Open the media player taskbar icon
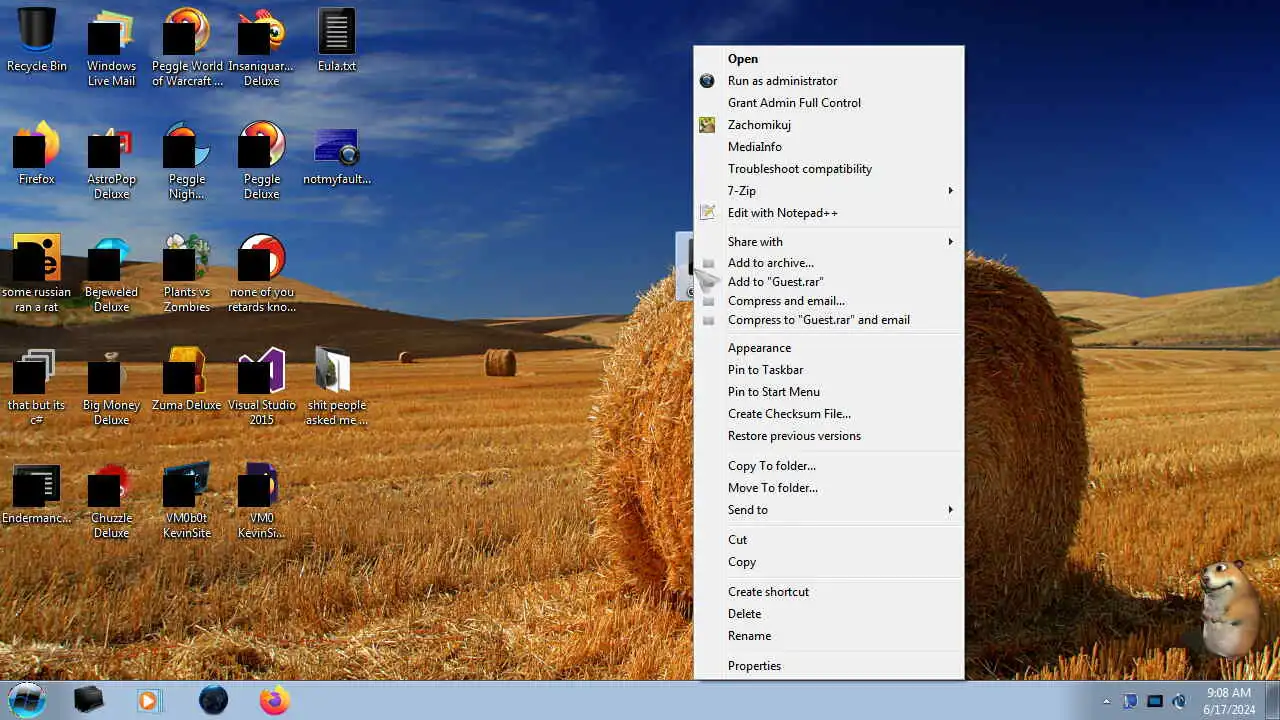The image size is (1280, 720). [x=149, y=700]
